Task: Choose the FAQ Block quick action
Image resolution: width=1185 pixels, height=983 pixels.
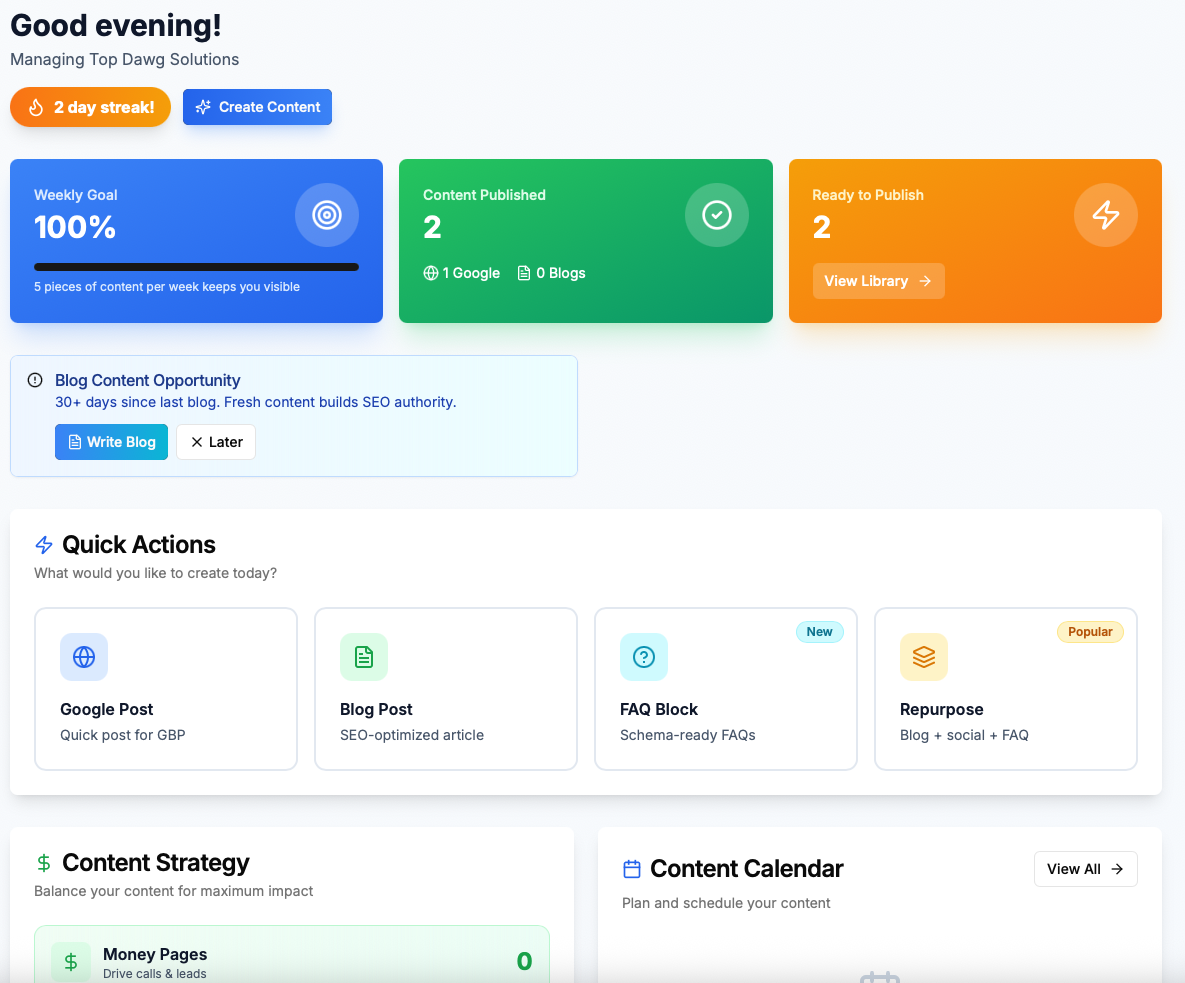Action: click(x=726, y=689)
